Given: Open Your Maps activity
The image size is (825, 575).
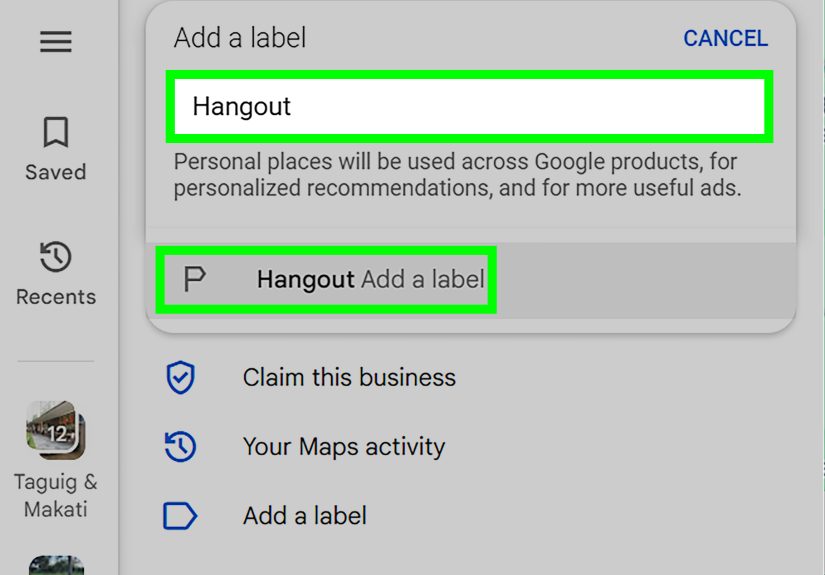Looking at the screenshot, I should (x=344, y=447).
